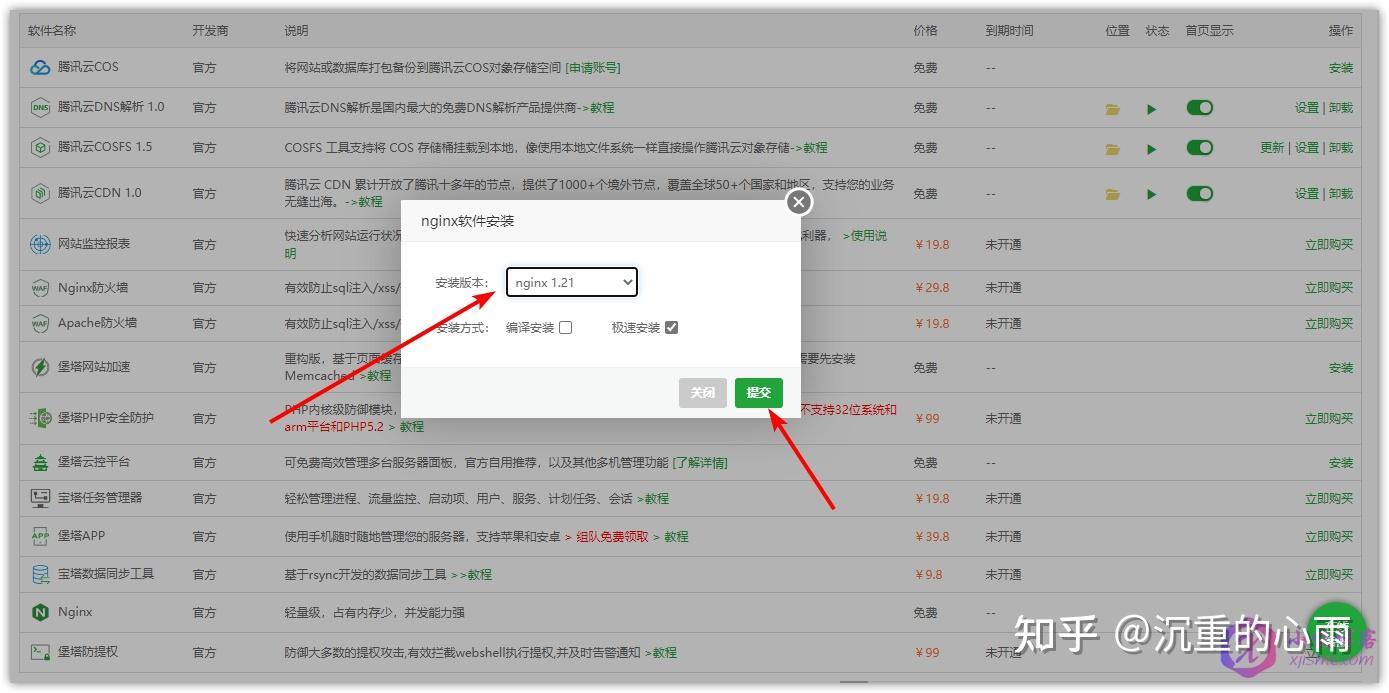Close the nginx install dialog with X
The image size is (1389, 693).
[x=798, y=203]
